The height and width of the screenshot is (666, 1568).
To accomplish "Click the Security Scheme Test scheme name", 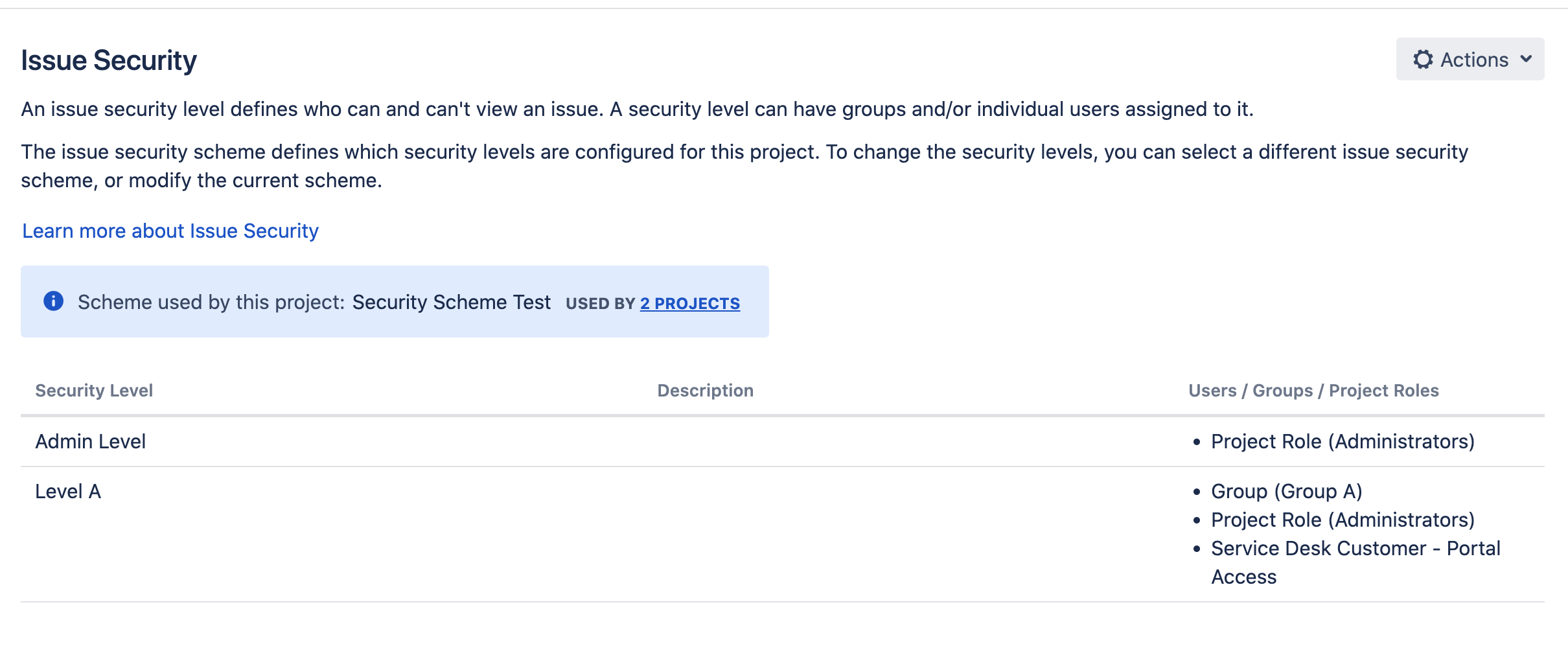I will pos(451,303).
